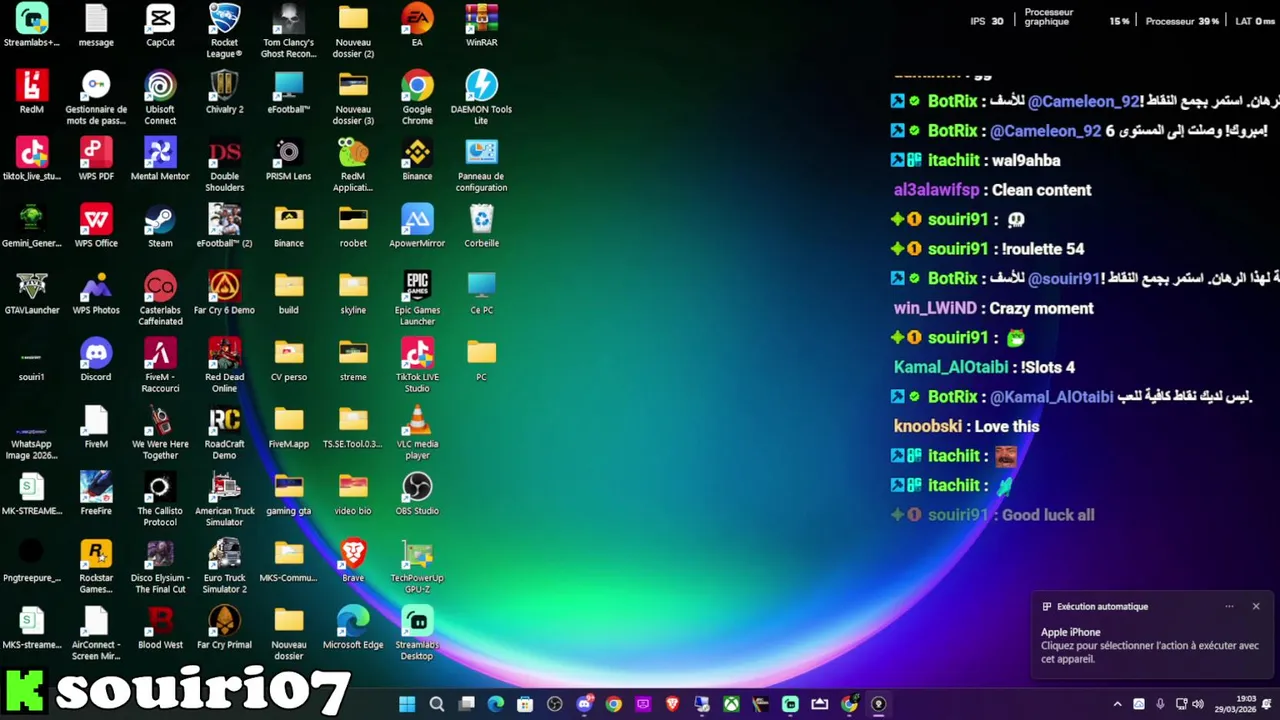The width and height of the screenshot is (1280, 720).
Task: Close the Exécution automatique notification
Action: [1256, 606]
